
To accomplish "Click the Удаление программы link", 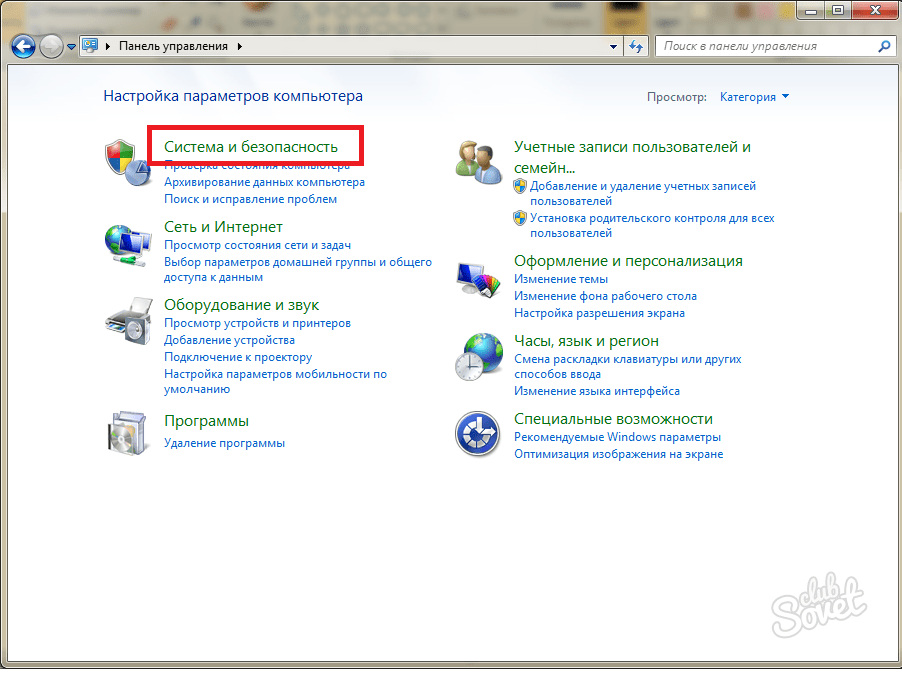I will (224, 443).
